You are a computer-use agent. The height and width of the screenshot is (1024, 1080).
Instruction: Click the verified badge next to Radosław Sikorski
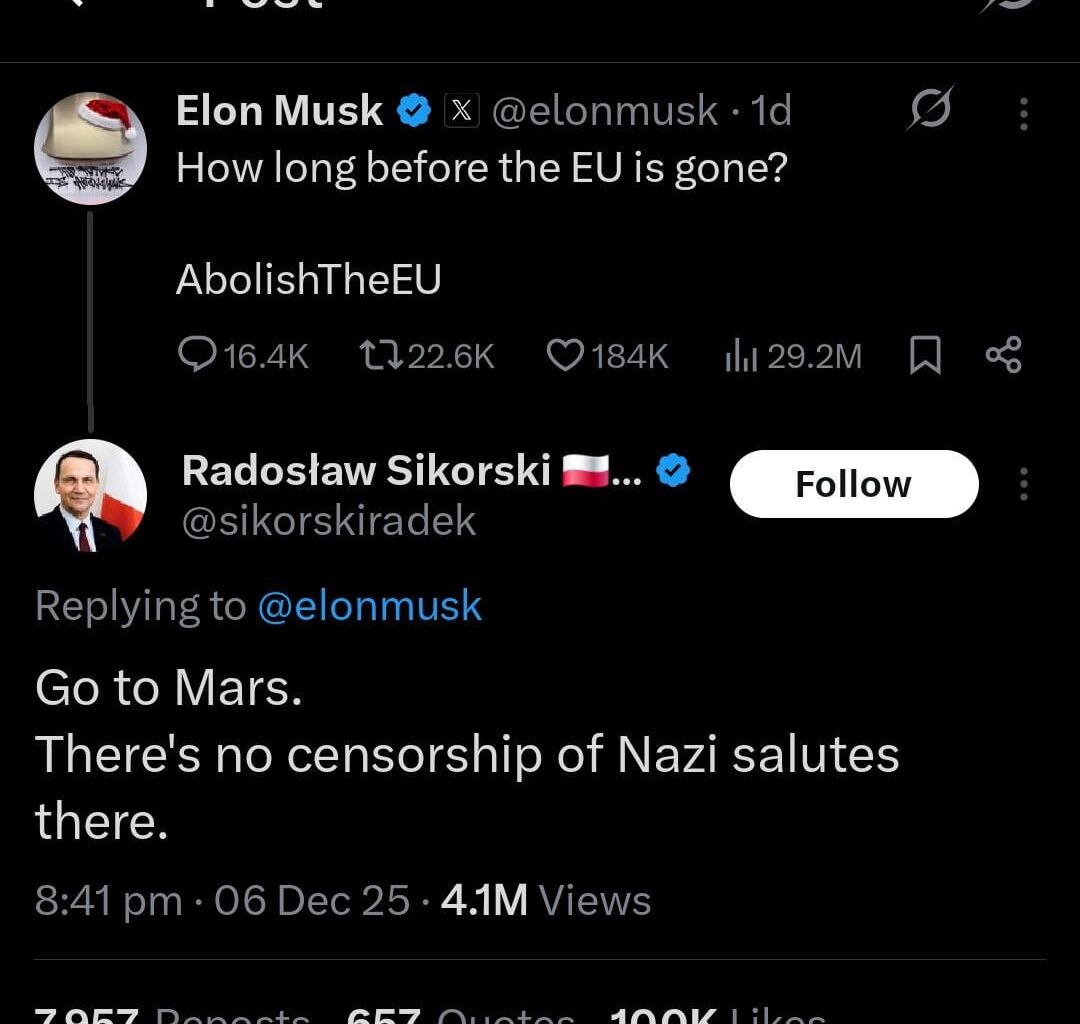pyautogui.click(x=673, y=470)
